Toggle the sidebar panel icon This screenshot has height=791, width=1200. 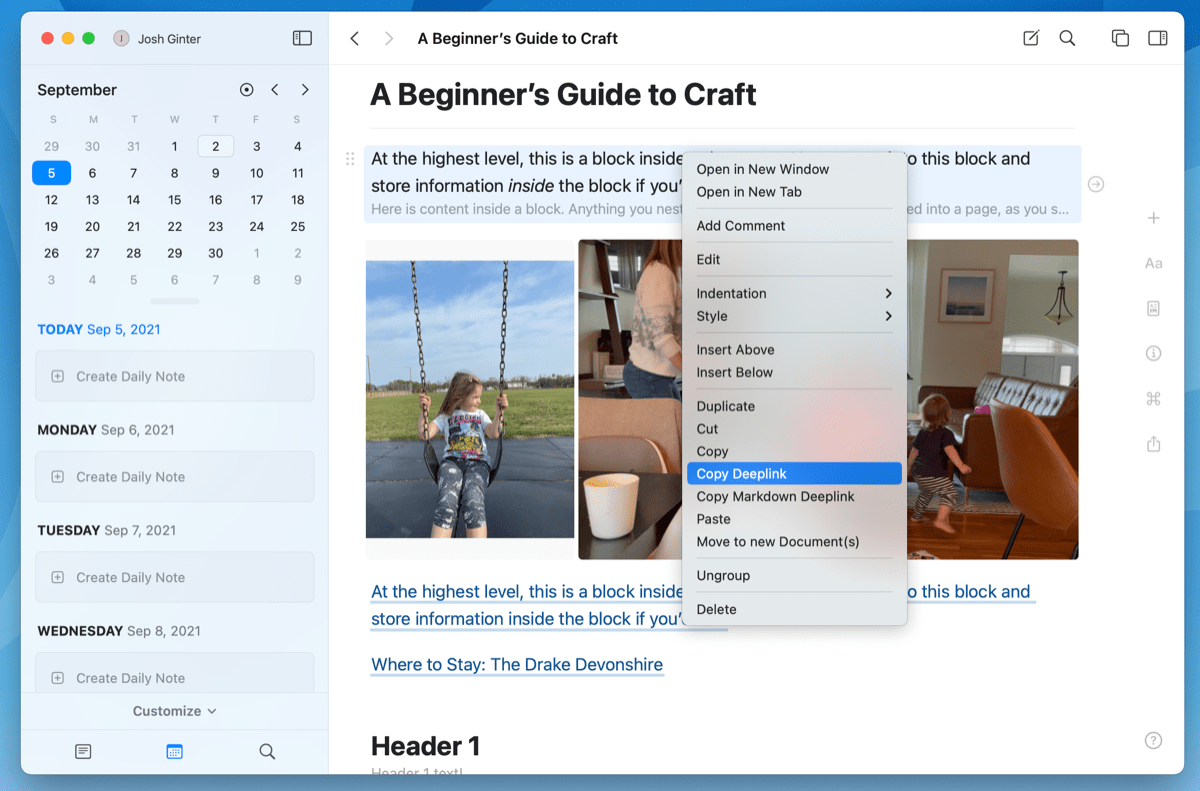tap(302, 38)
